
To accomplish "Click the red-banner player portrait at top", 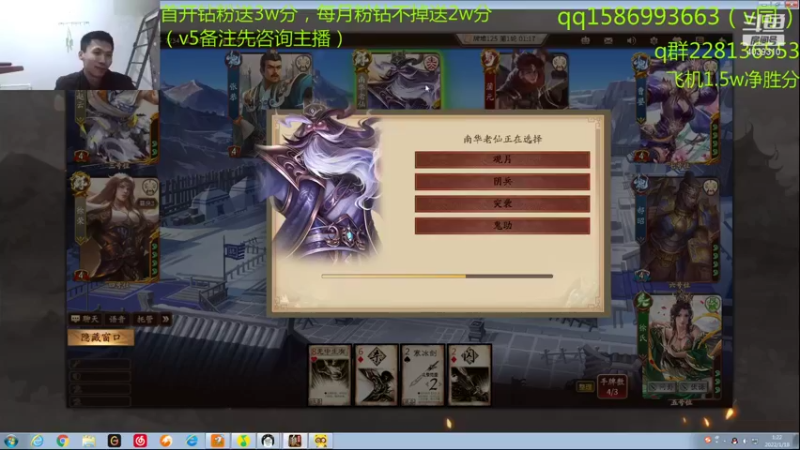I will pos(526,80).
